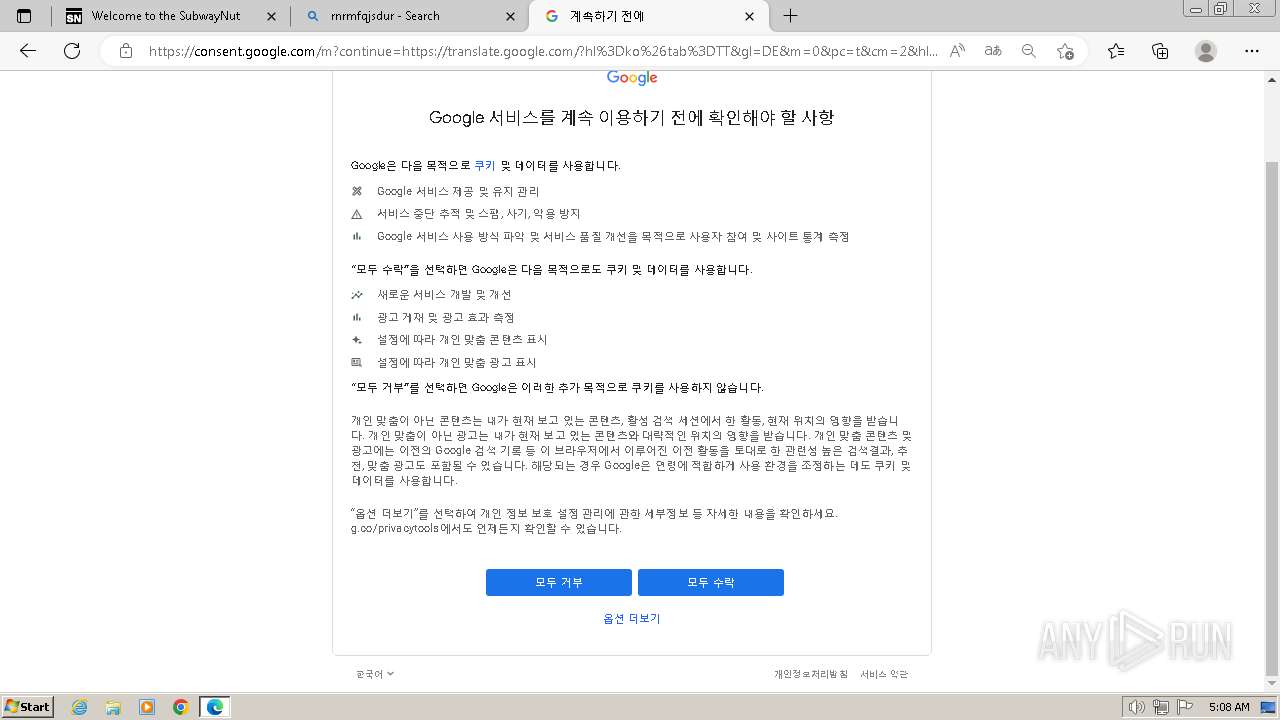The height and width of the screenshot is (720, 1280).
Task: Click the 모두 수락 button
Action: (x=711, y=582)
